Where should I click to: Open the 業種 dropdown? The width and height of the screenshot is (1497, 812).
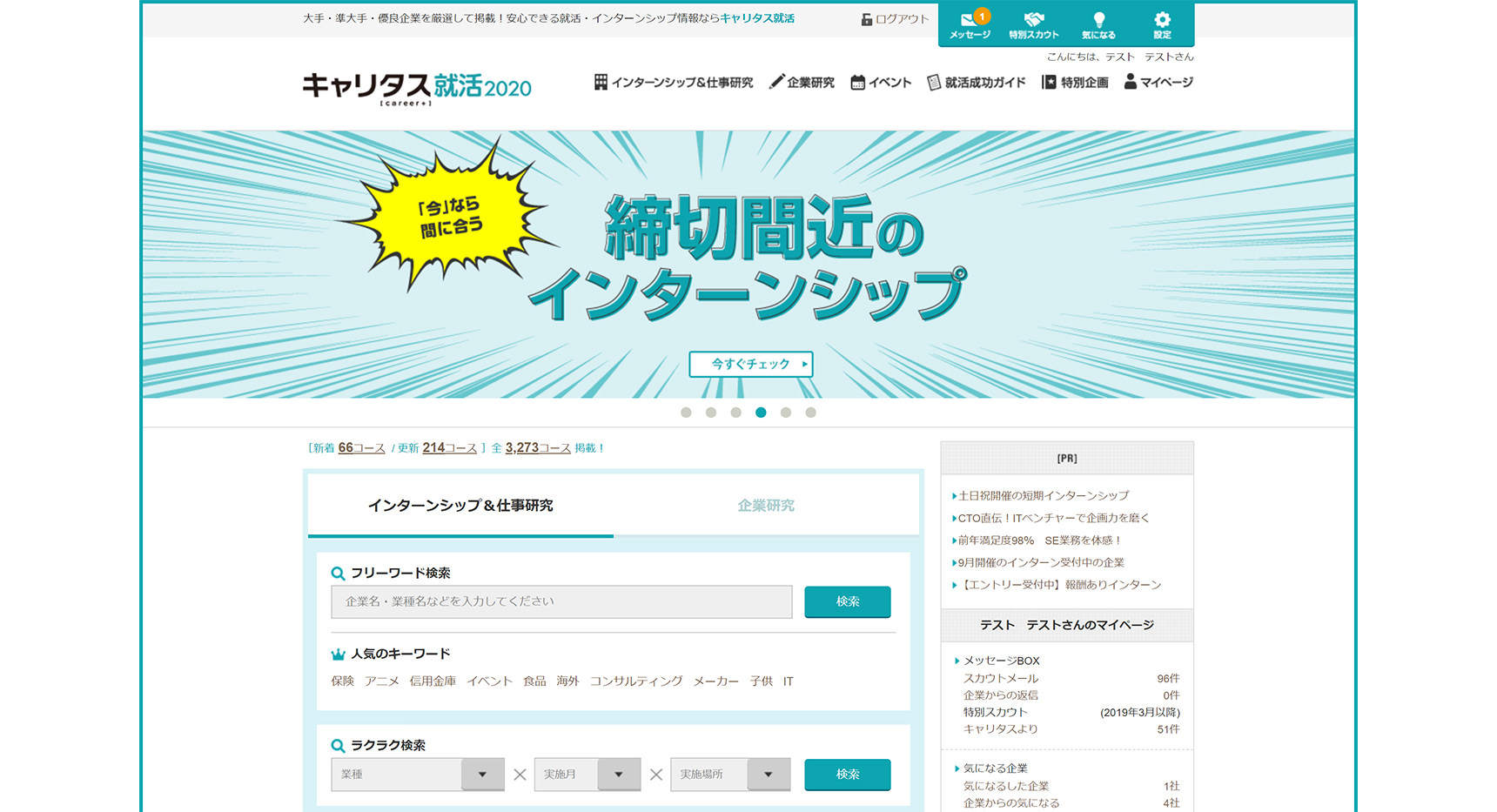pyautogui.click(x=418, y=775)
